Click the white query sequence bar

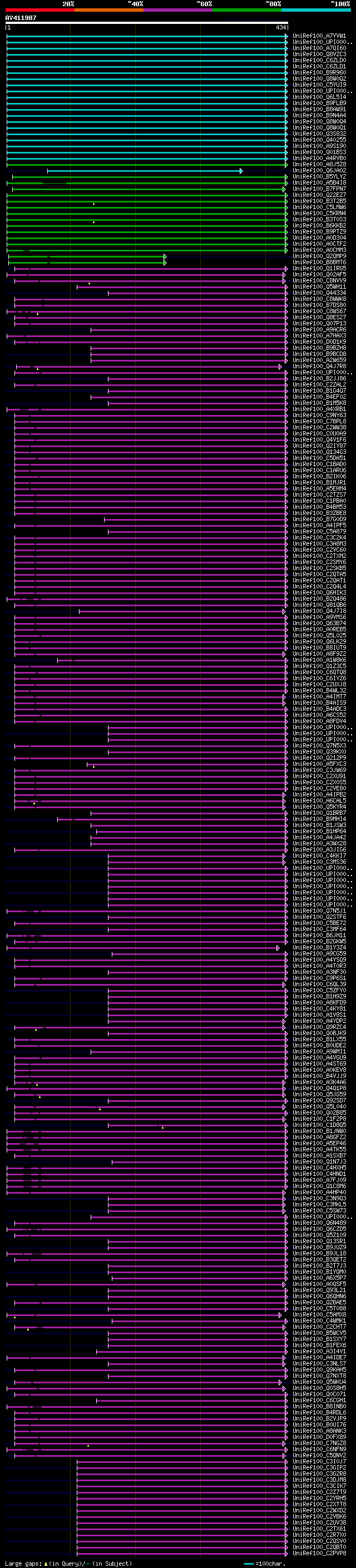147,22
